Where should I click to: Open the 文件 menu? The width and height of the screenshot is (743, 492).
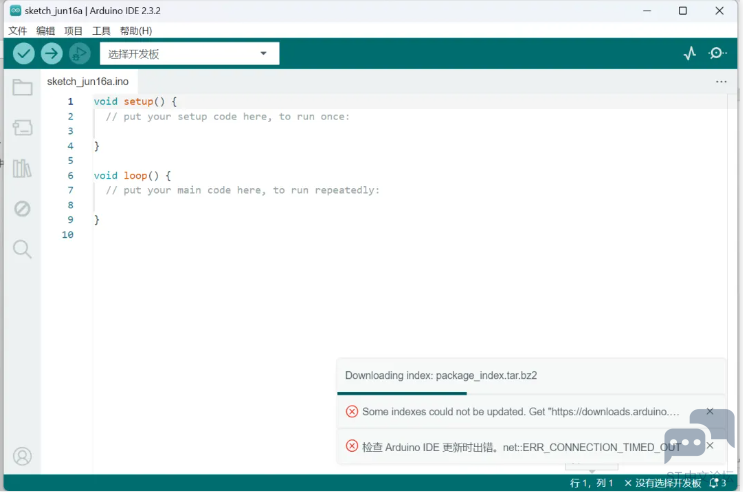(18, 31)
